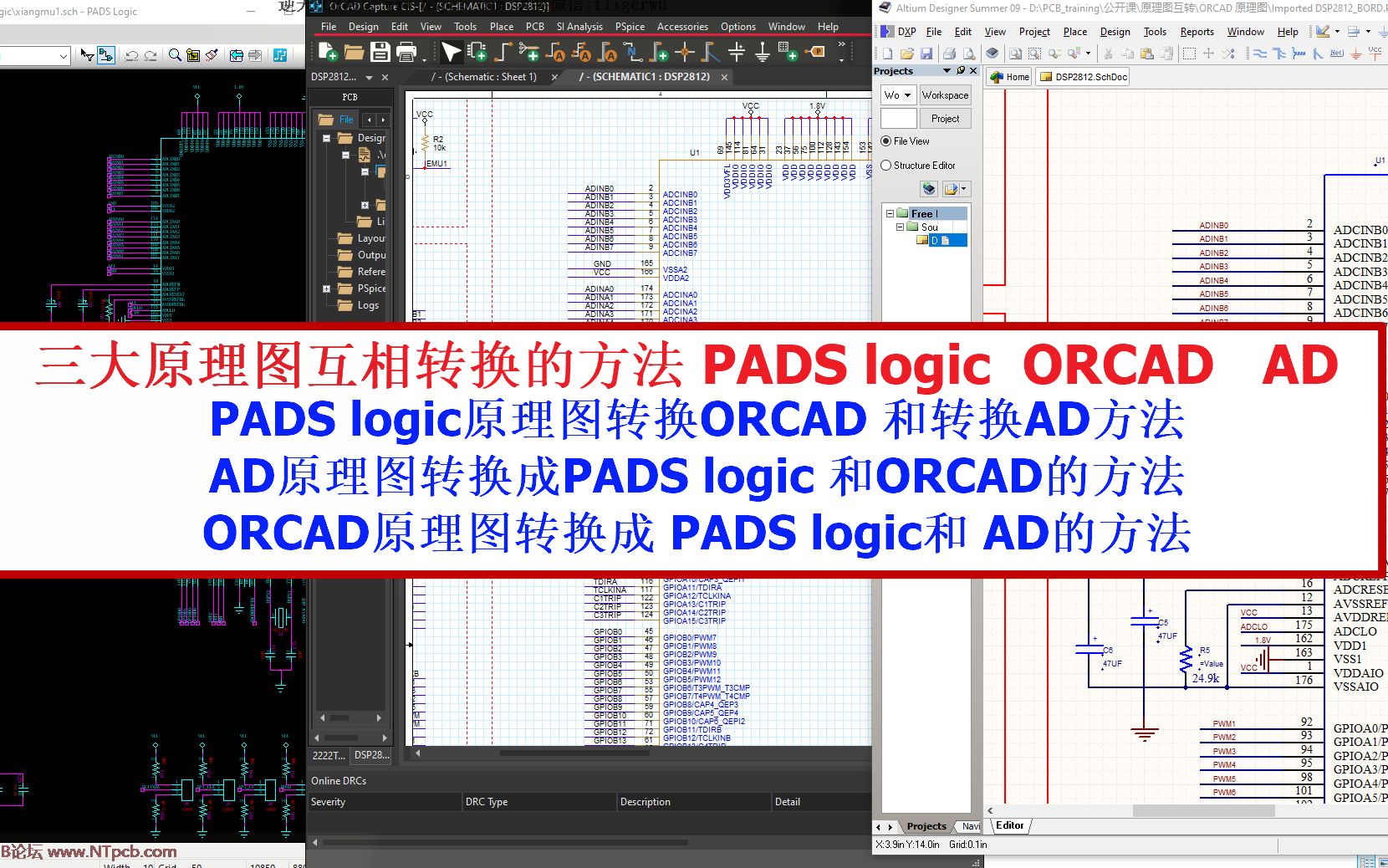The height and width of the screenshot is (868, 1388).
Task: Click the VCC power port icon in Altium
Action: [1375, 53]
